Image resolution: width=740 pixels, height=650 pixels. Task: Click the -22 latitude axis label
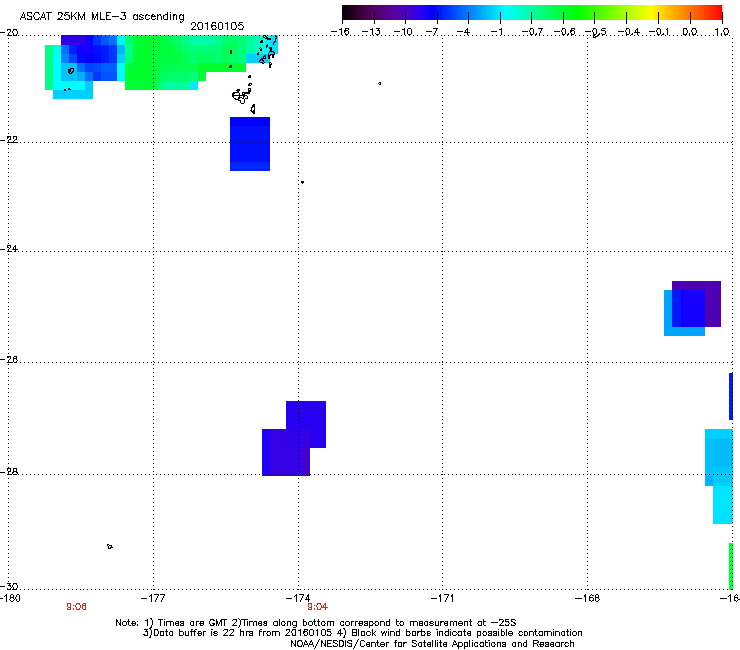[x=9, y=140]
